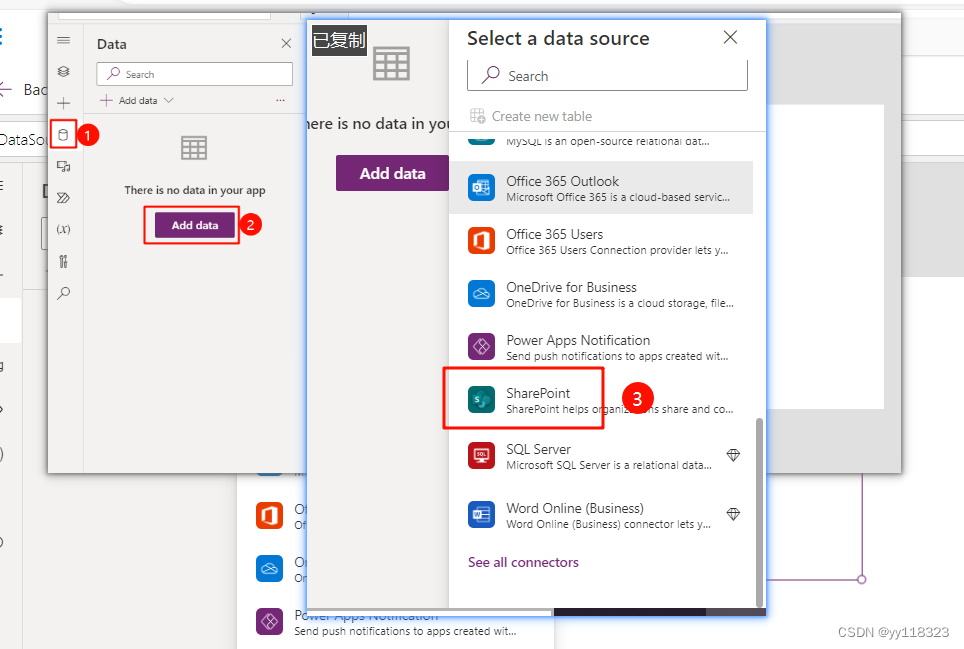Click 'There is no data in your app' text
Viewport: 964px width, 649px height.
point(195,190)
